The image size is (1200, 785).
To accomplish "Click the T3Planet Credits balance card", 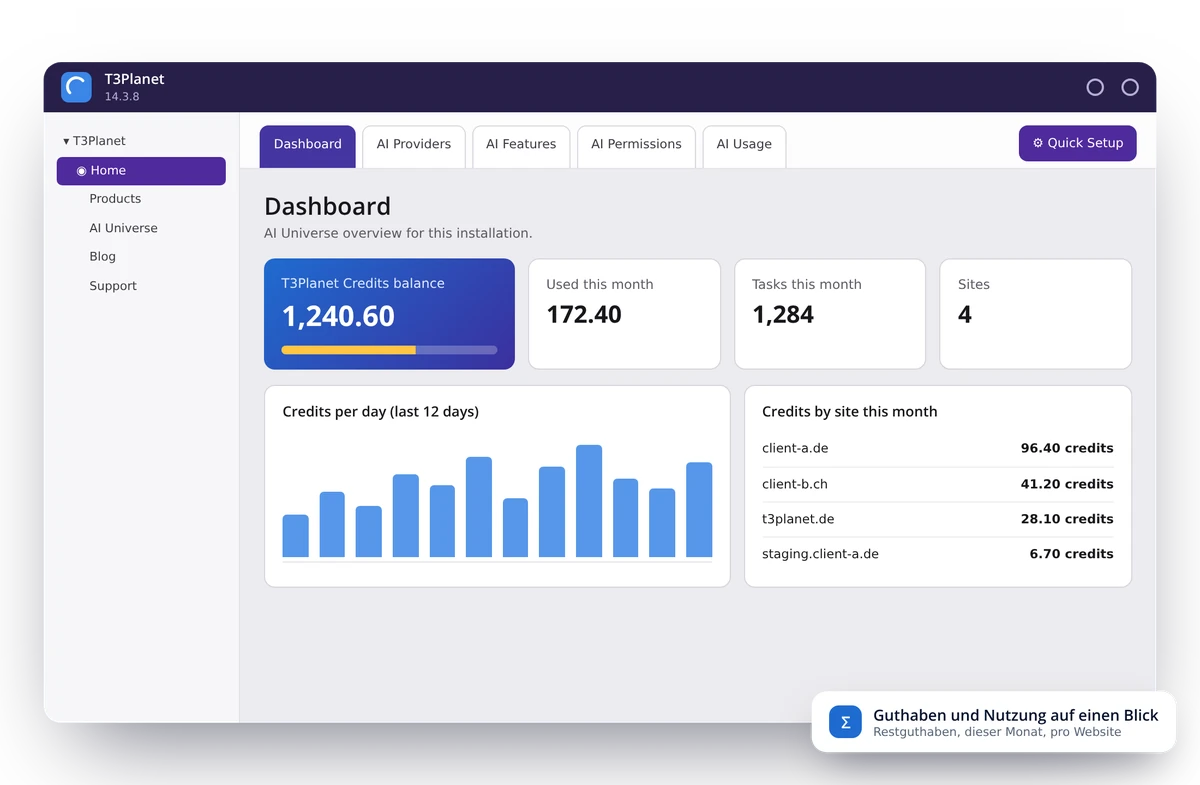I will (389, 314).
